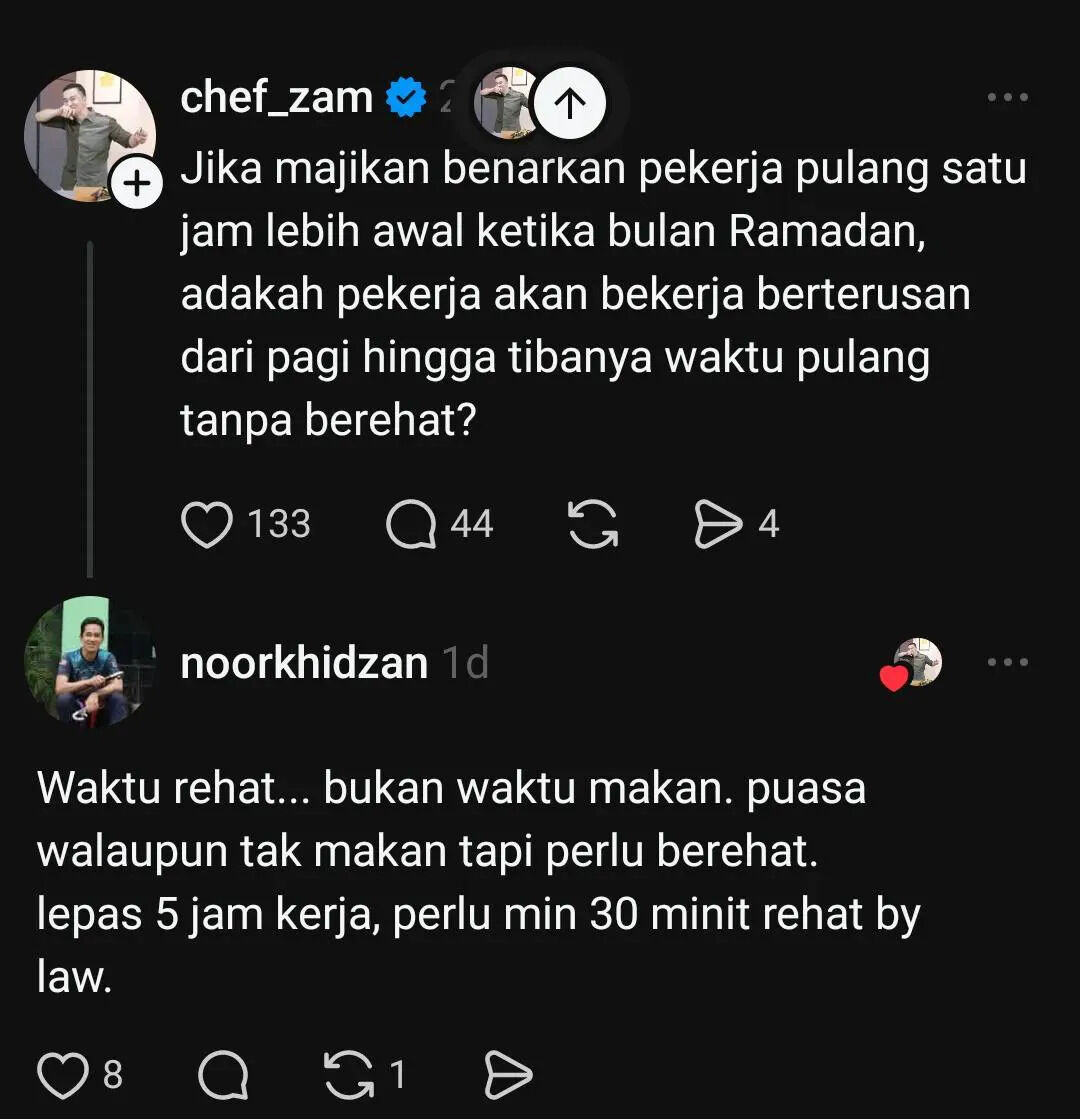Tap small chef_zam avatar beside arrow button

505,103
